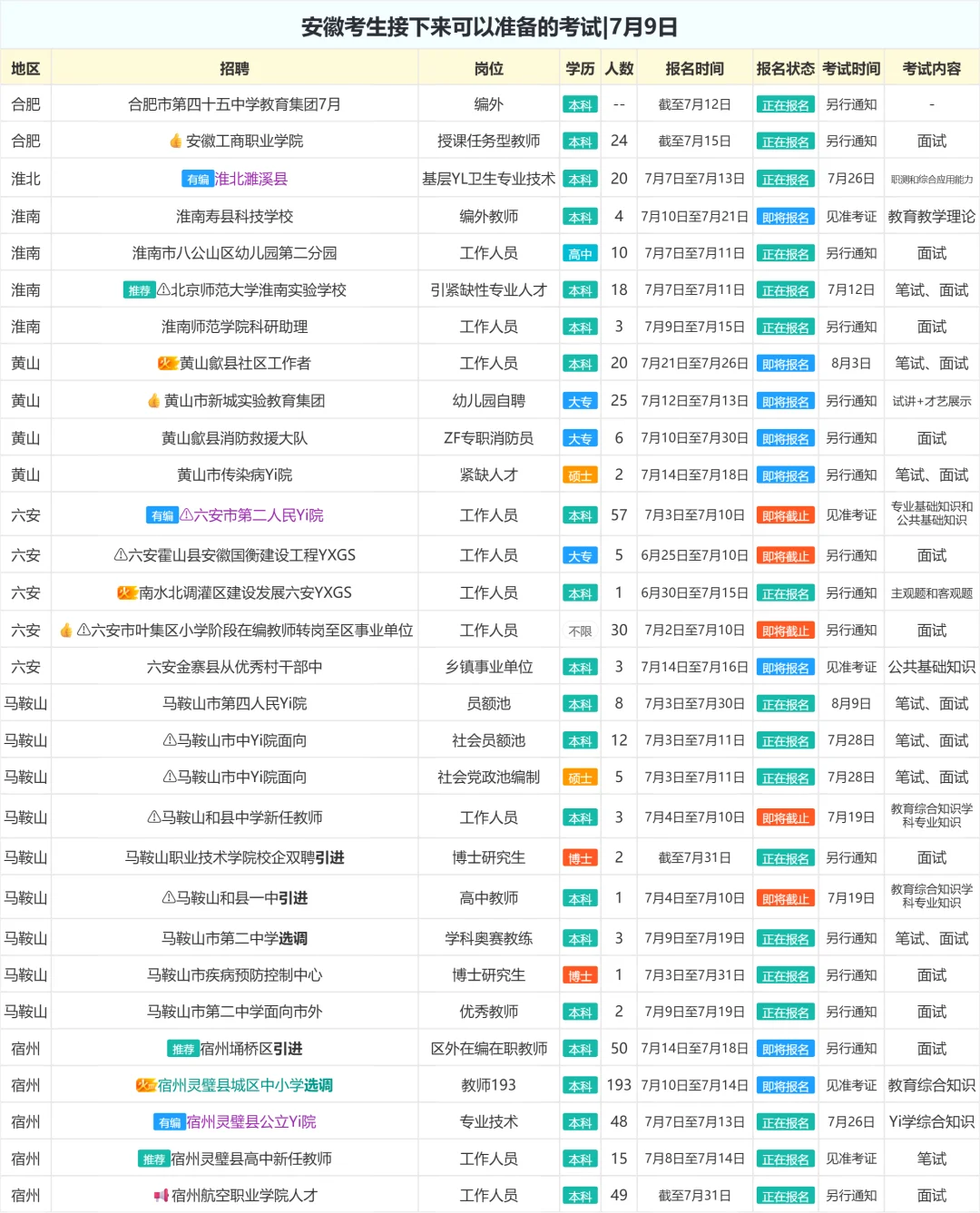Click the 硕士 badge in 社会党政池编制 row
Viewport: 980px width, 1213px height.
(x=580, y=778)
